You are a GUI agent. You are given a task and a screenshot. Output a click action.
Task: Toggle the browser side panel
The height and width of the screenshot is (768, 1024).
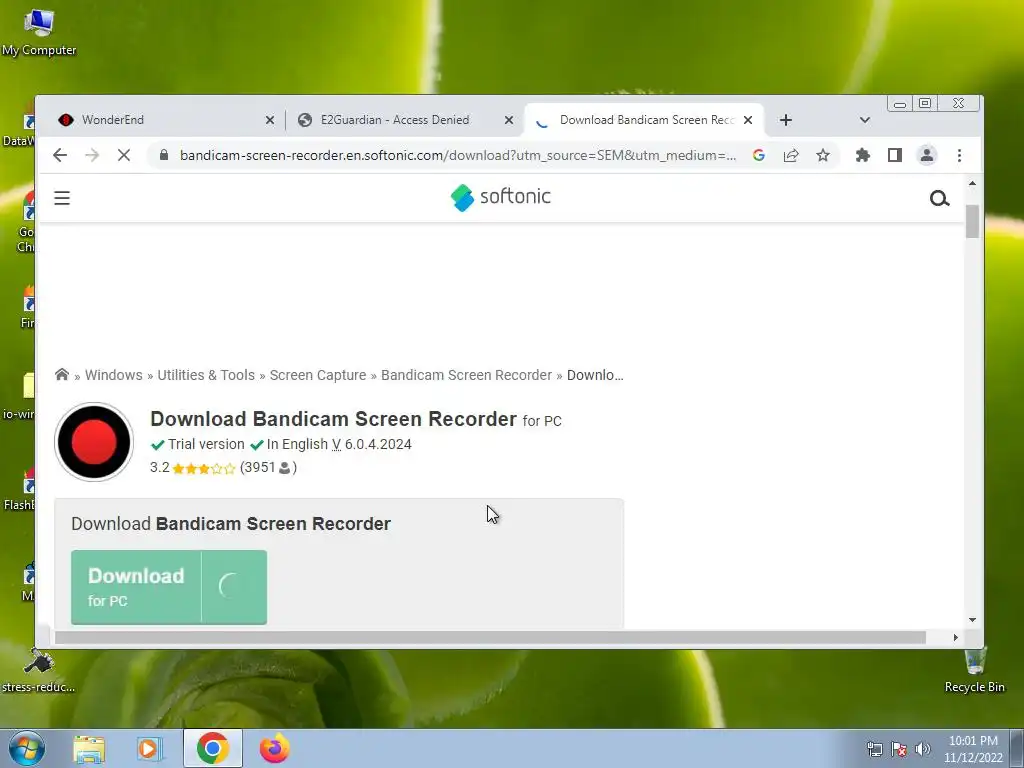point(895,155)
